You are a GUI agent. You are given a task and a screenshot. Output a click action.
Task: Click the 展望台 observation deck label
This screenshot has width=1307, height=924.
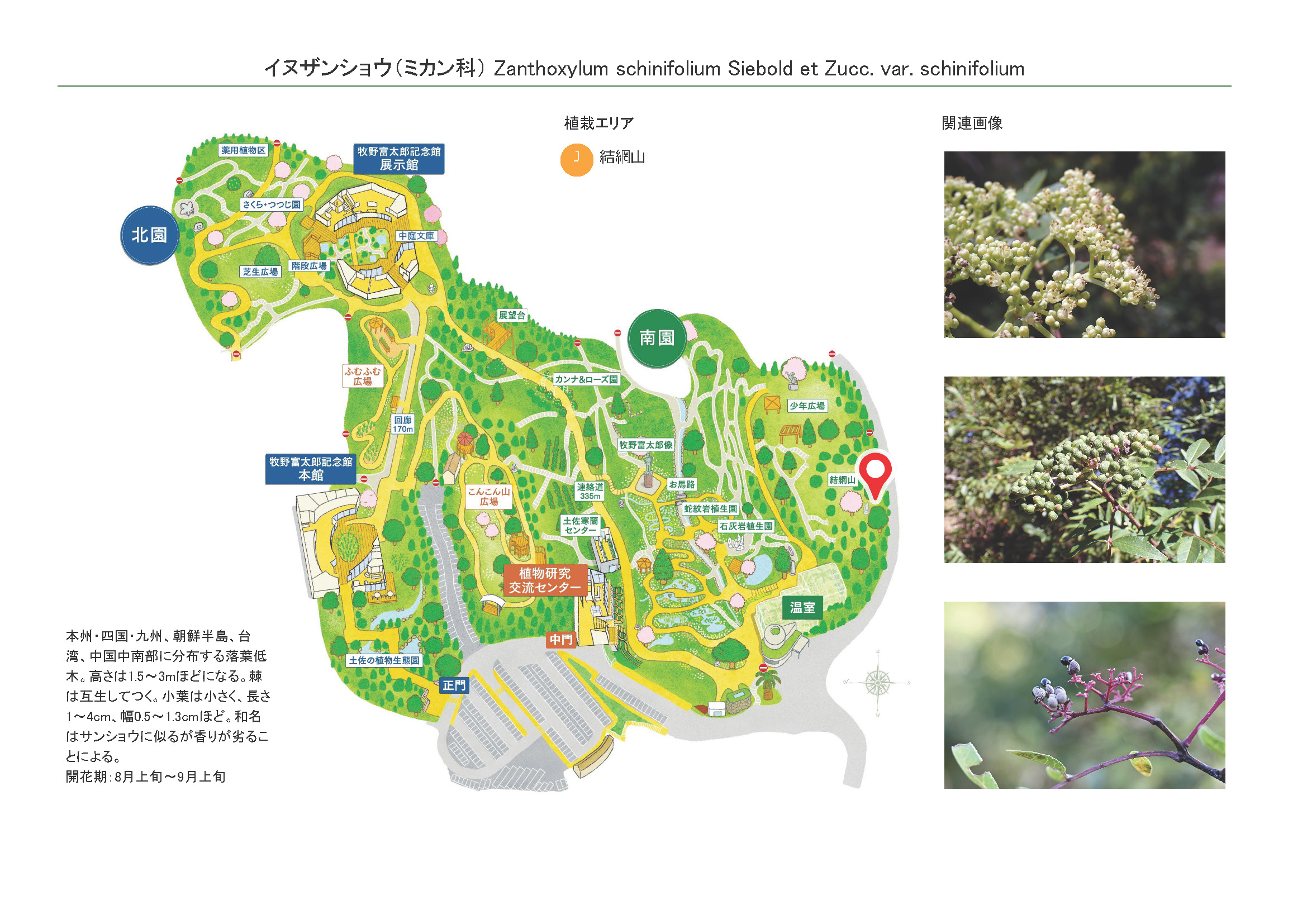512,315
